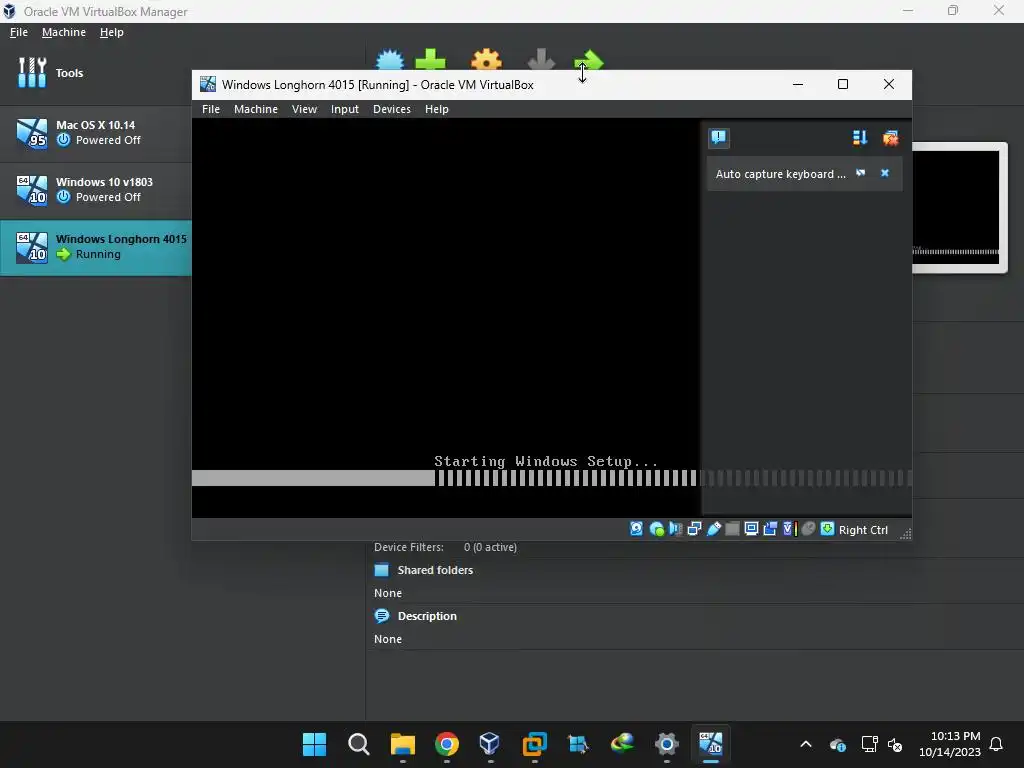Click the display indicator in VM status bar
Viewport: 1024px width, 768px height.
pyautogui.click(x=751, y=529)
